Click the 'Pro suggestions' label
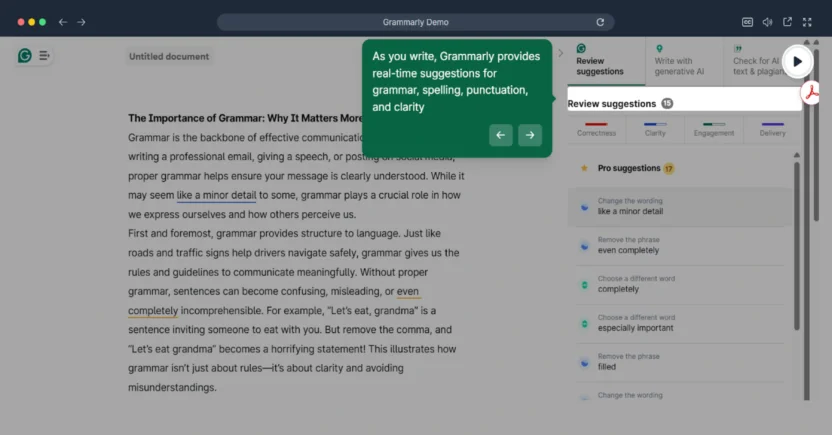Image resolution: width=832 pixels, height=435 pixels. [x=629, y=168]
